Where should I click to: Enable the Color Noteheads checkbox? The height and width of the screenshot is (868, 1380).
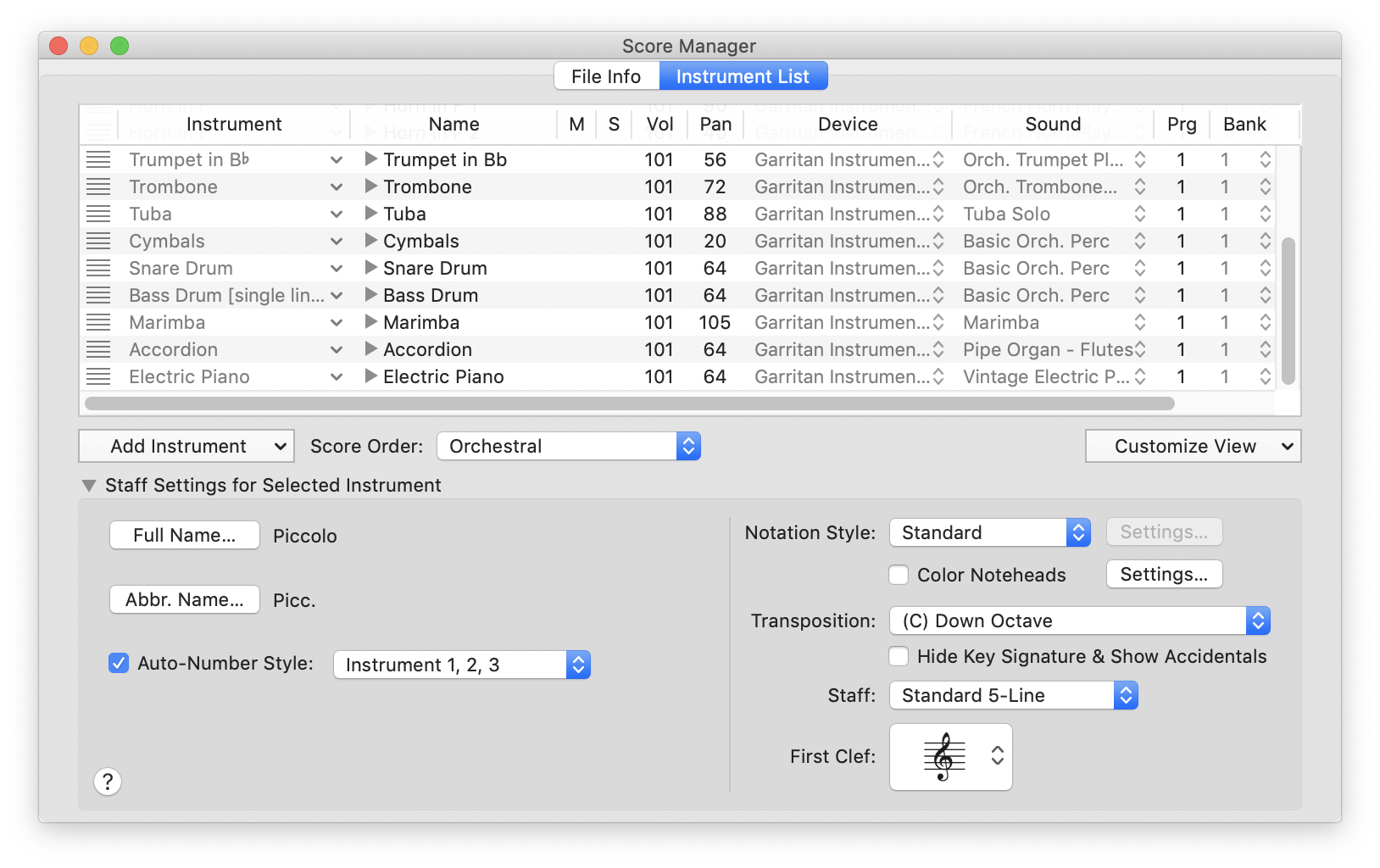pos(899,575)
